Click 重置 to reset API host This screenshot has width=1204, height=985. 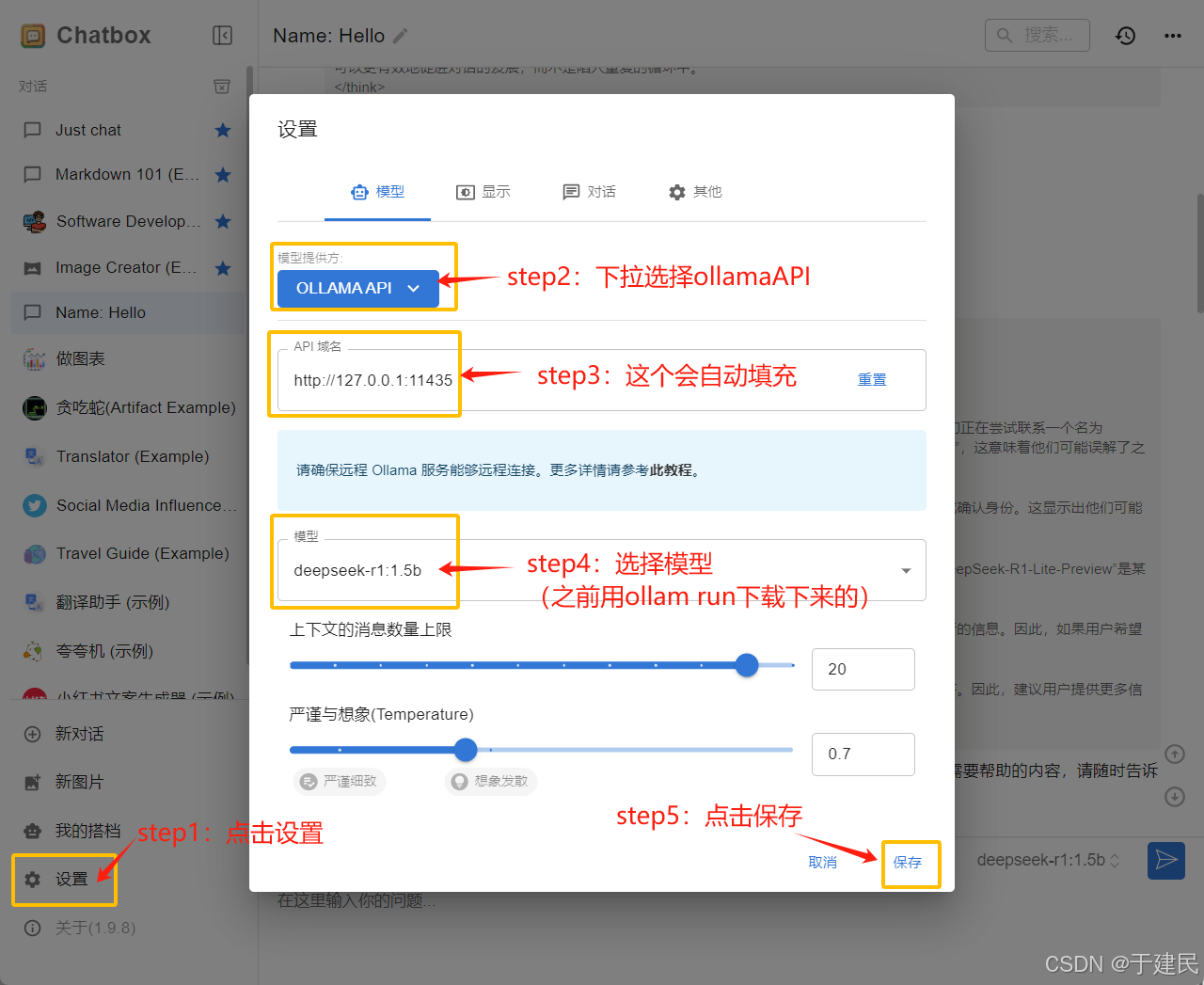tap(872, 380)
